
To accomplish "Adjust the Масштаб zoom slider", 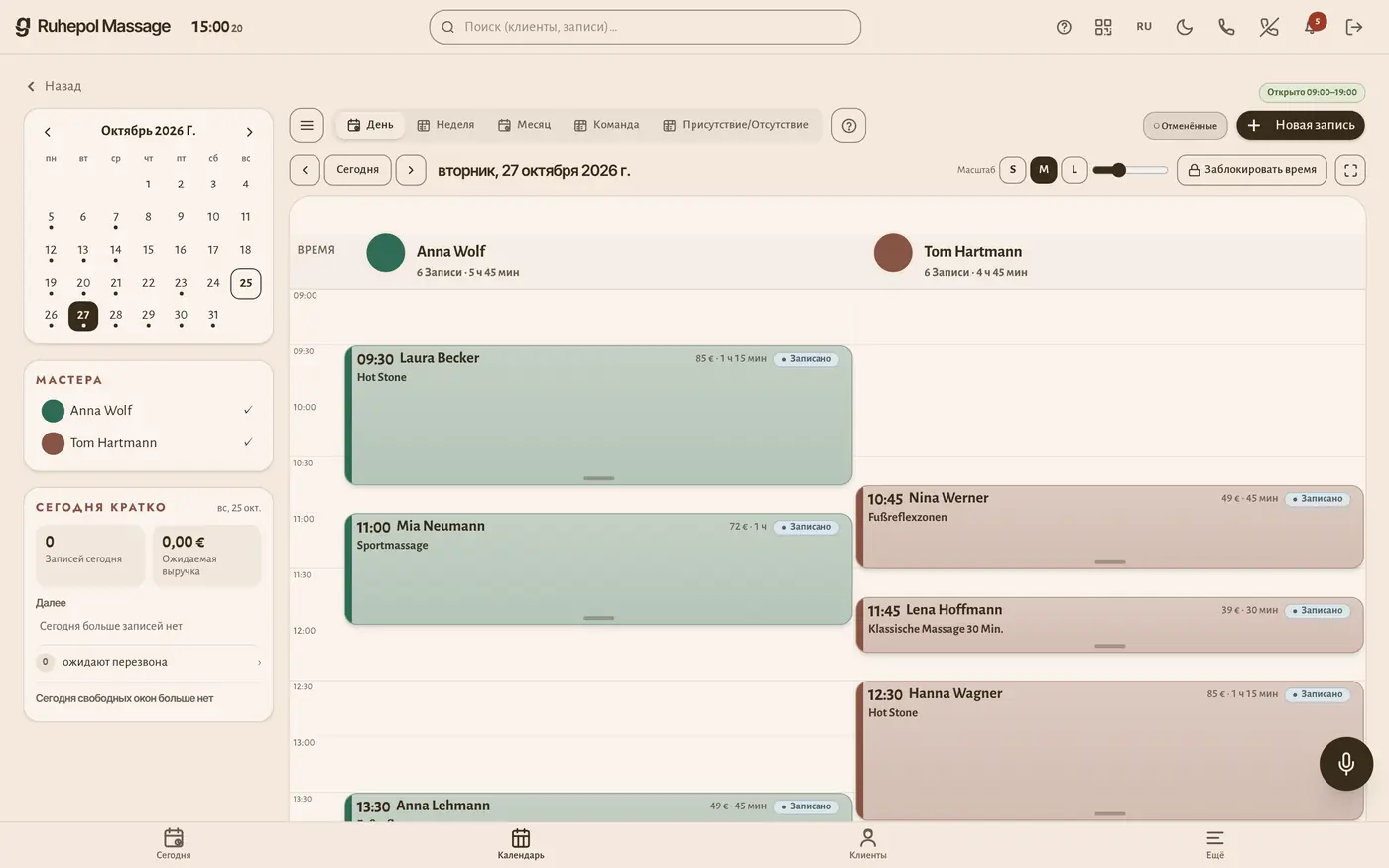I will pos(1130,170).
